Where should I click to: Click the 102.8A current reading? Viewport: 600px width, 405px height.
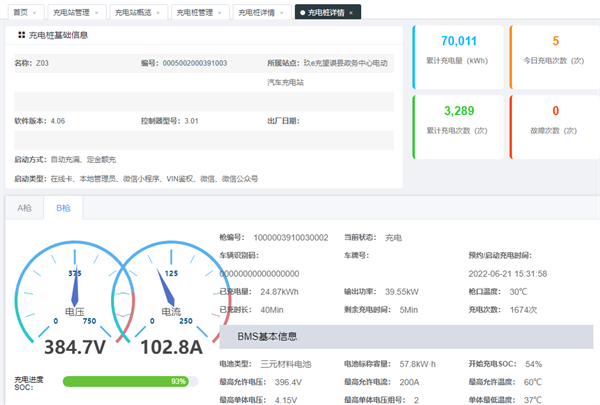click(171, 348)
